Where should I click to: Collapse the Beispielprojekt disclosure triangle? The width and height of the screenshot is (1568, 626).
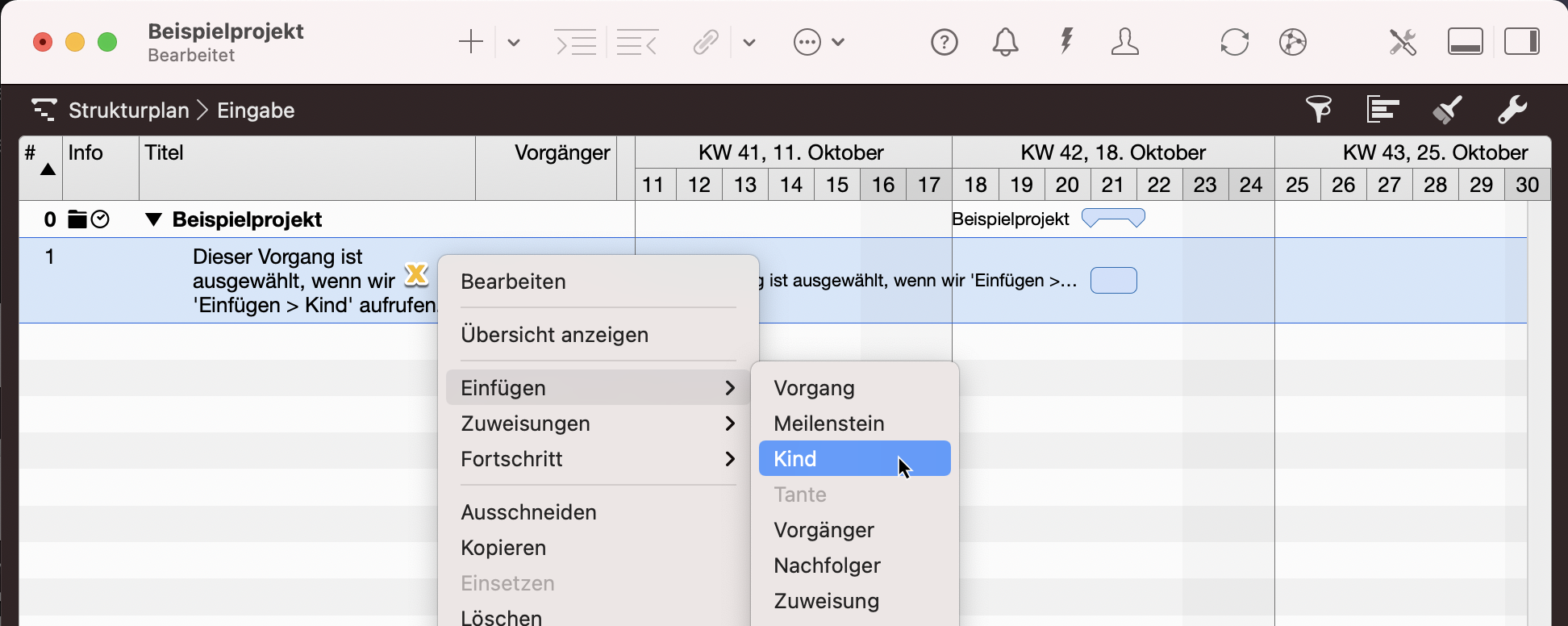pos(153,219)
